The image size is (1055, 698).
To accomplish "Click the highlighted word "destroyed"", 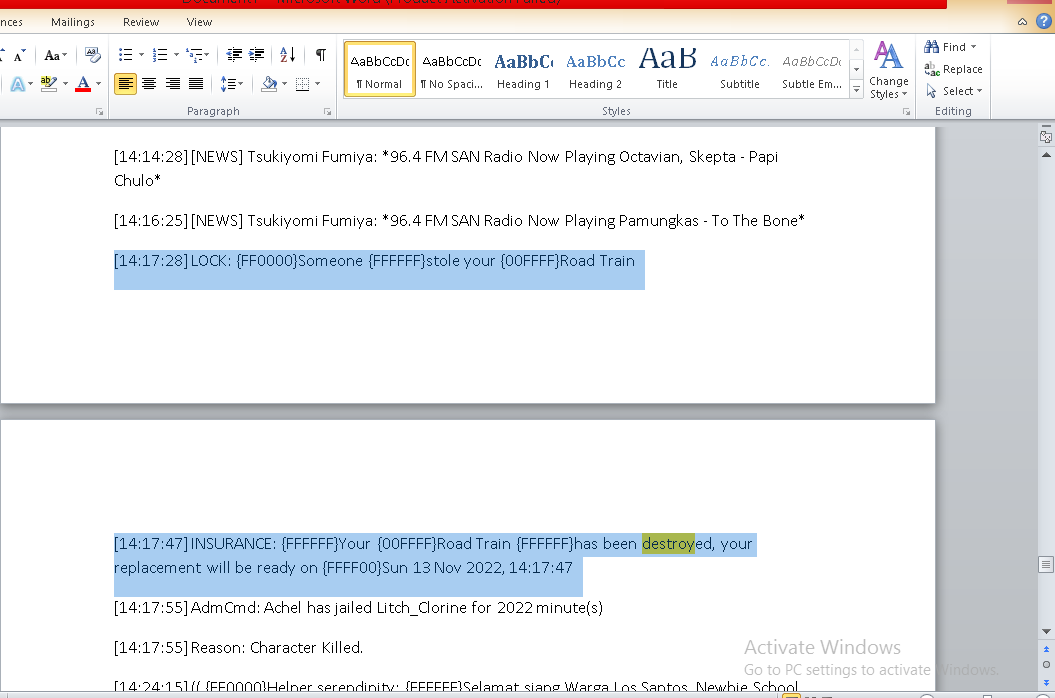I will point(678,544).
